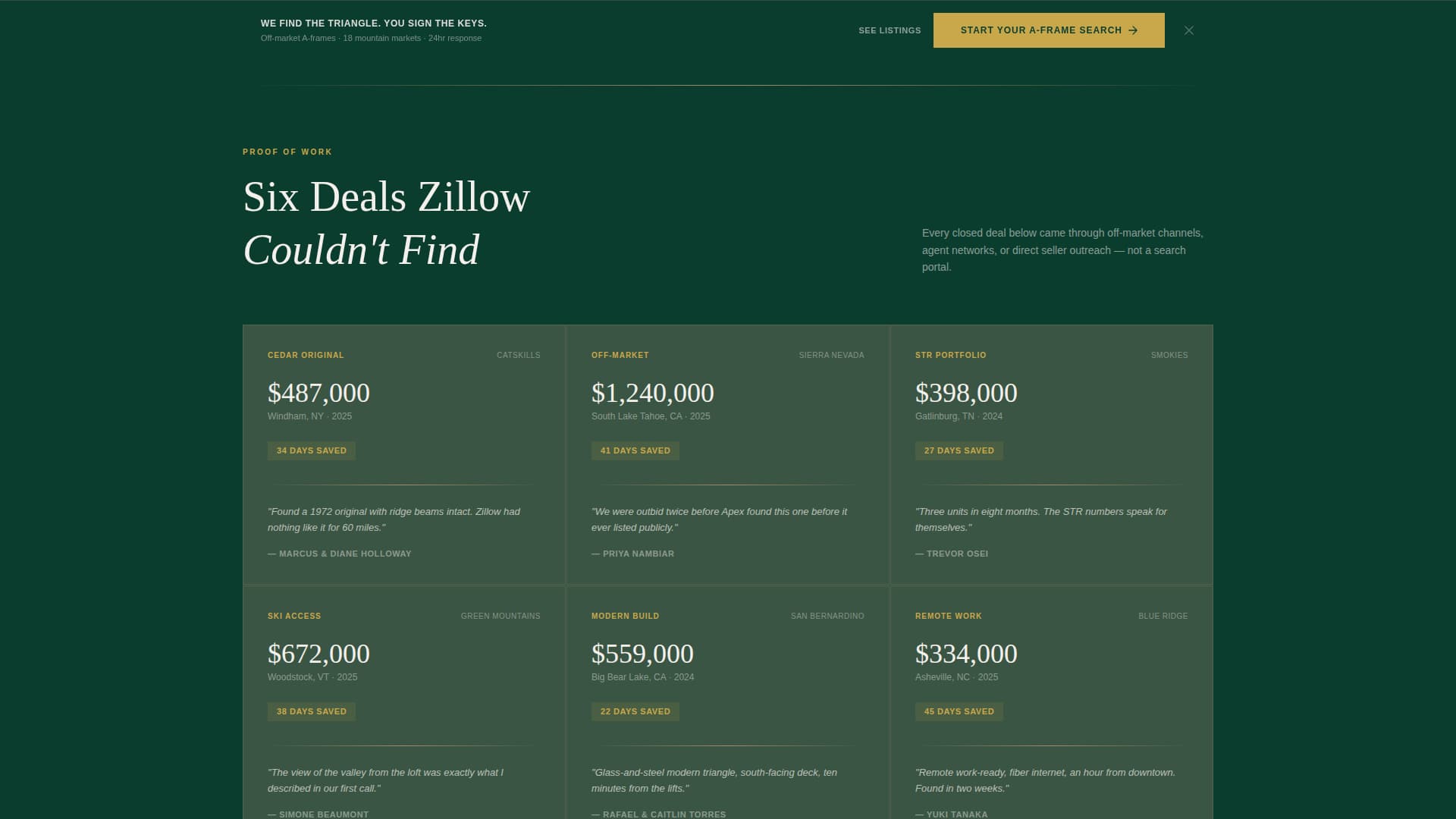
Task: Open SEE LISTINGS
Action: 889,30
